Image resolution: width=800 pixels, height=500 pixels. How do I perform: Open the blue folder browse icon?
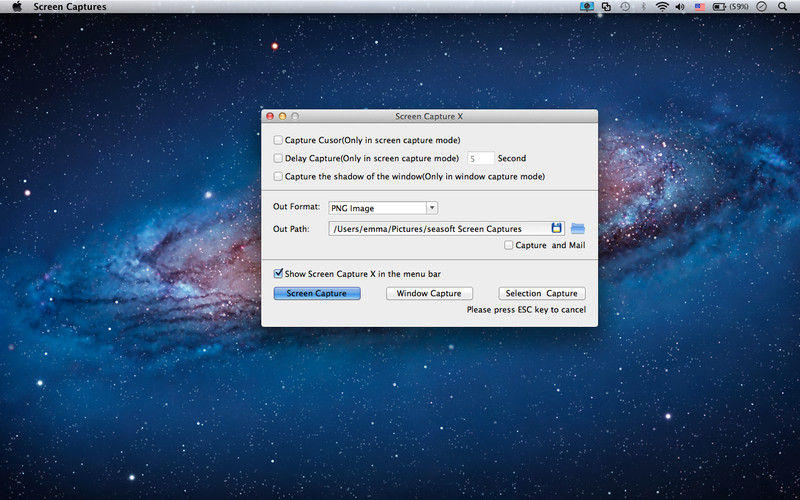(578, 229)
